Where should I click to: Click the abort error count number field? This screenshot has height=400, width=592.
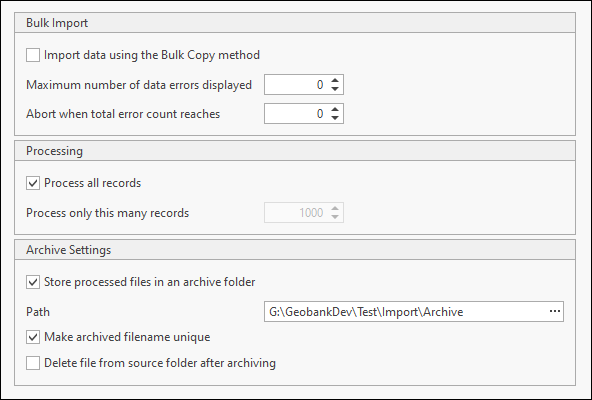tap(297, 114)
